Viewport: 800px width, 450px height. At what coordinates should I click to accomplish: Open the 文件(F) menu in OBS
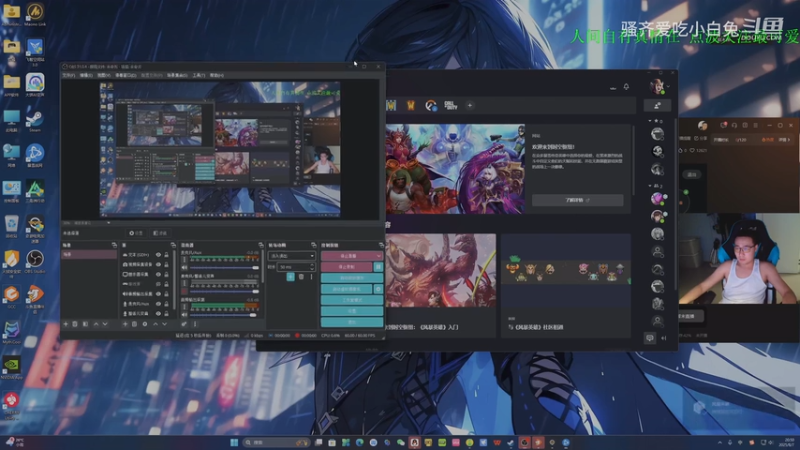[x=68, y=76]
